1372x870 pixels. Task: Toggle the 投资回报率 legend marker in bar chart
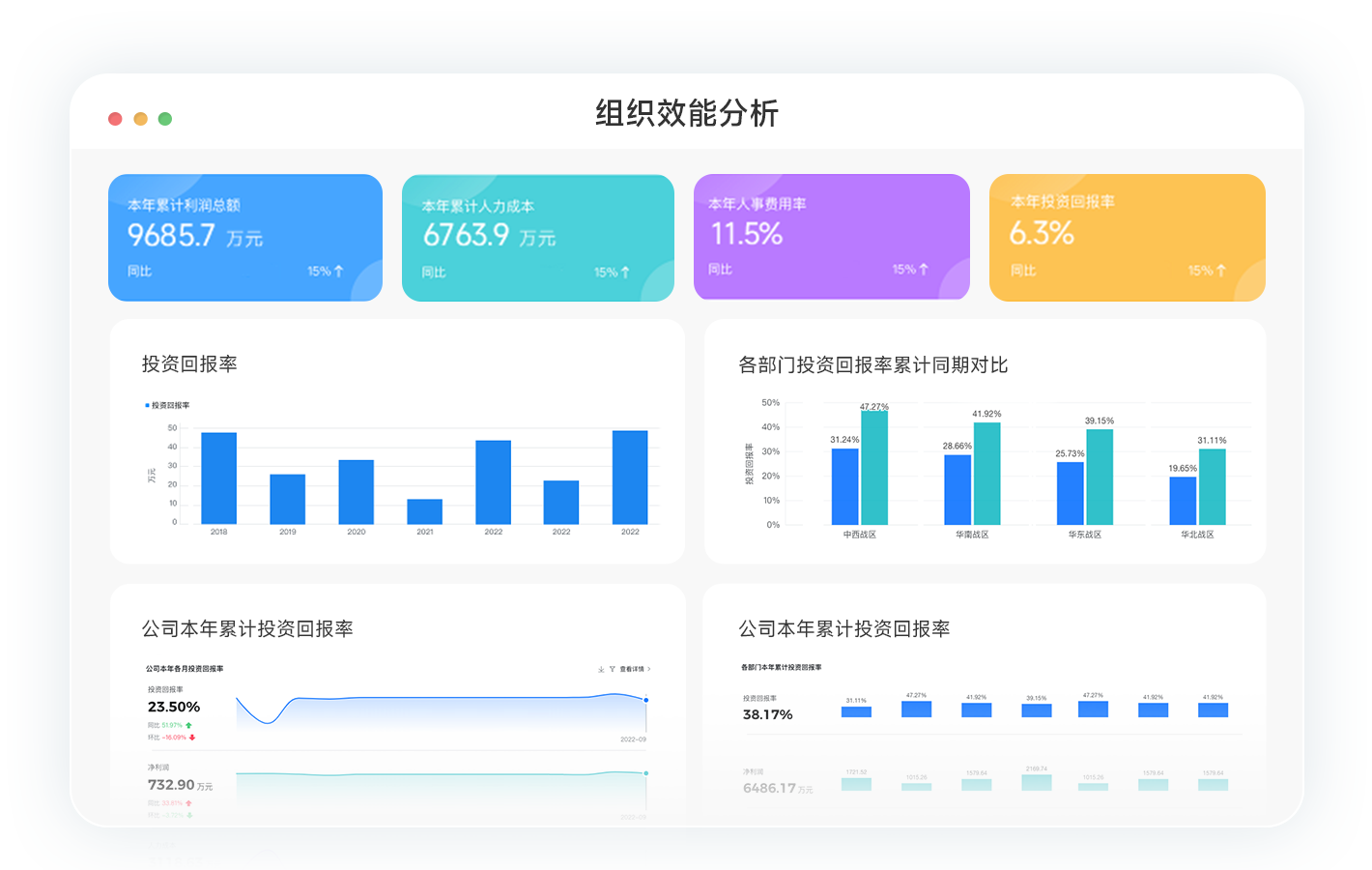coord(147,406)
